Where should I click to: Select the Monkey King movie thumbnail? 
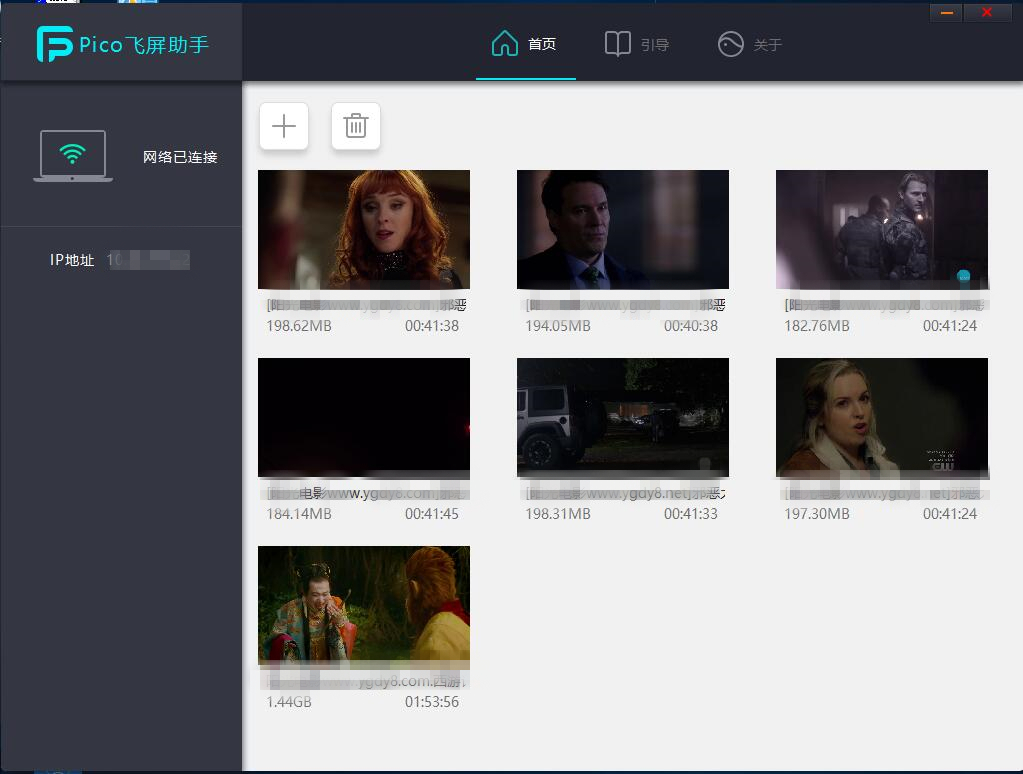pyautogui.click(x=364, y=606)
